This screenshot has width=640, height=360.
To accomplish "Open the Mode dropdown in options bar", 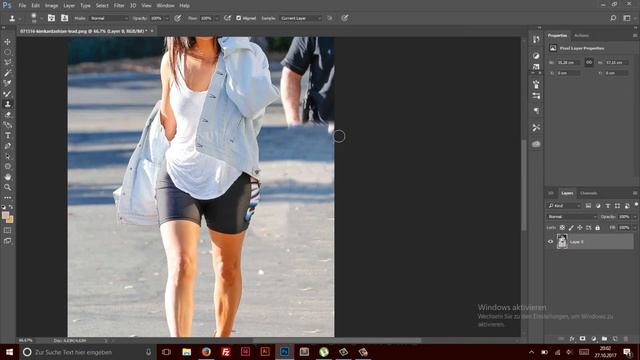I will coord(109,18).
